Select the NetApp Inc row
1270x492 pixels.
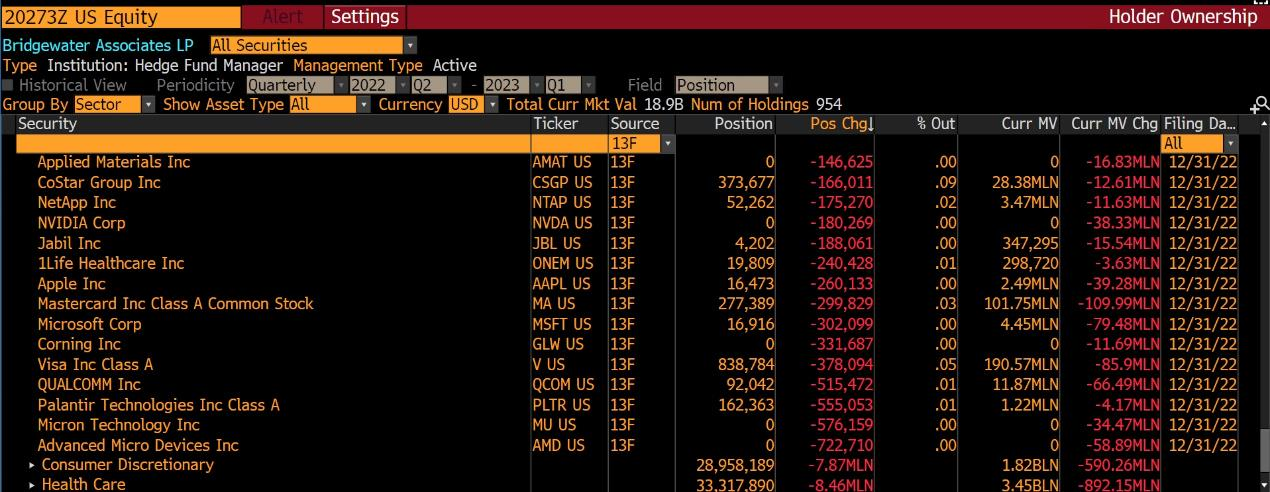(628, 203)
